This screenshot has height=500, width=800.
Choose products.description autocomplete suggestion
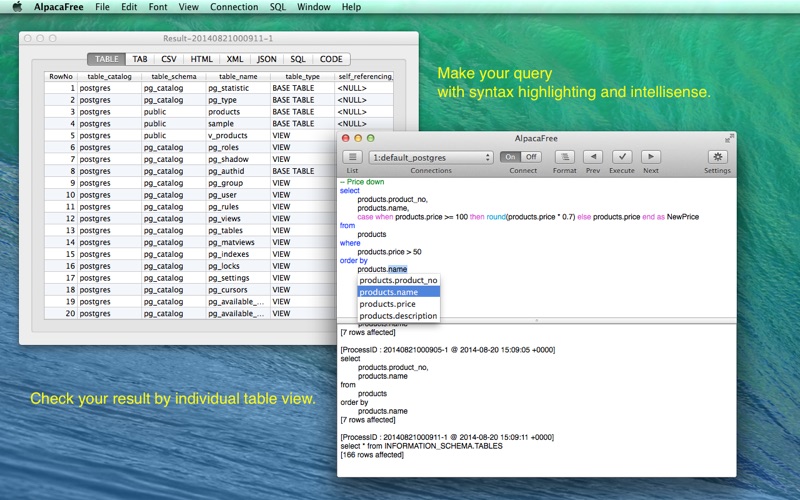point(398,316)
